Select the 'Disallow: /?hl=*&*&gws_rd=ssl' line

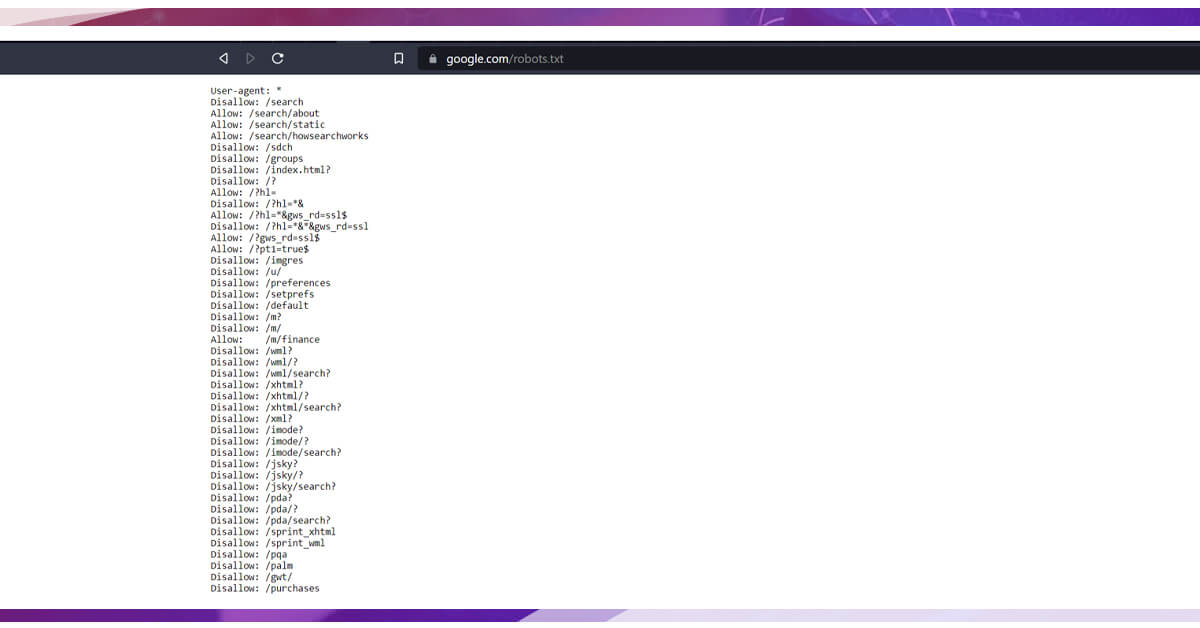click(x=290, y=226)
